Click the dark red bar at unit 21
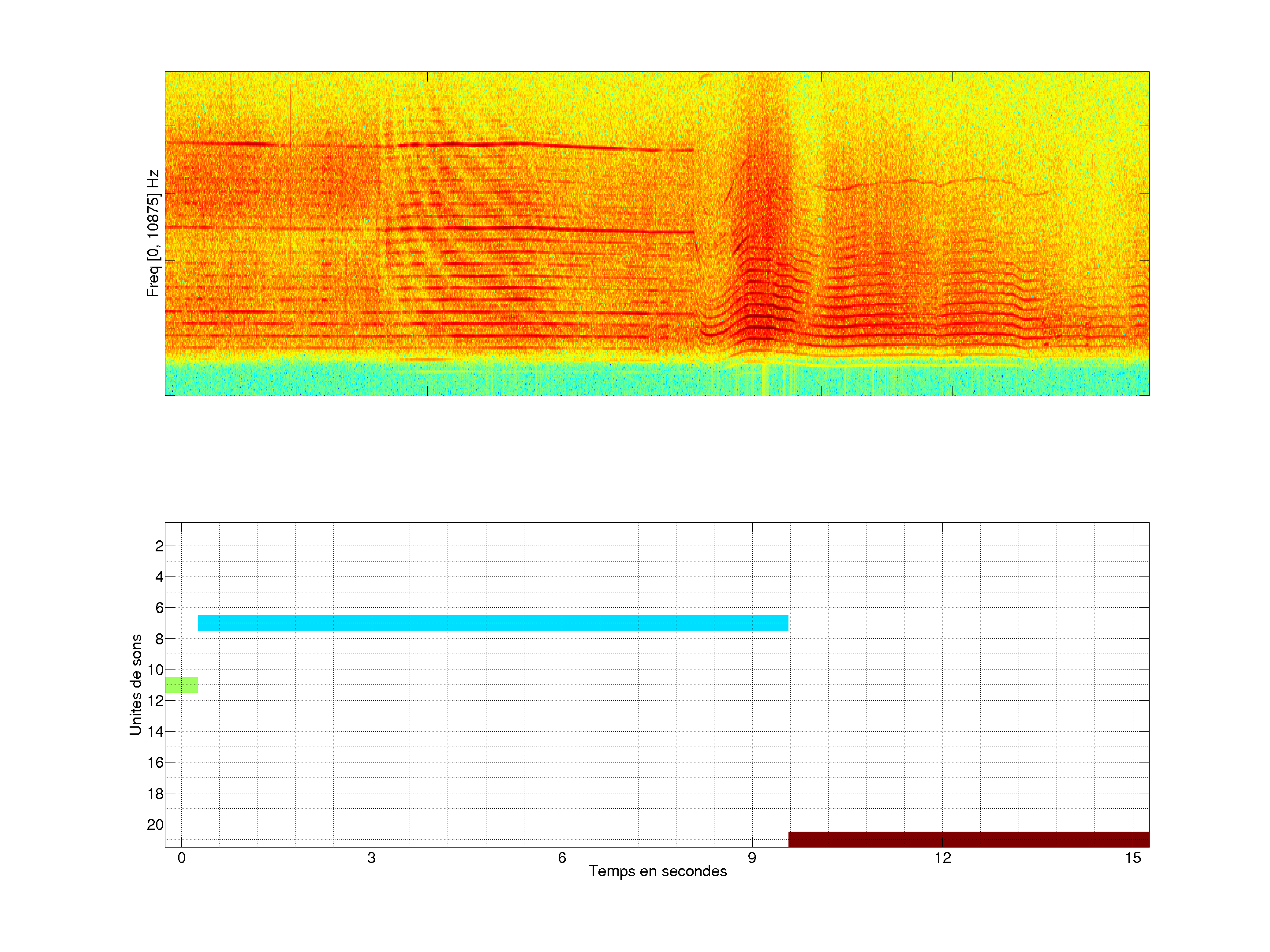This screenshot has height=952, width=1270. (968, 839)
